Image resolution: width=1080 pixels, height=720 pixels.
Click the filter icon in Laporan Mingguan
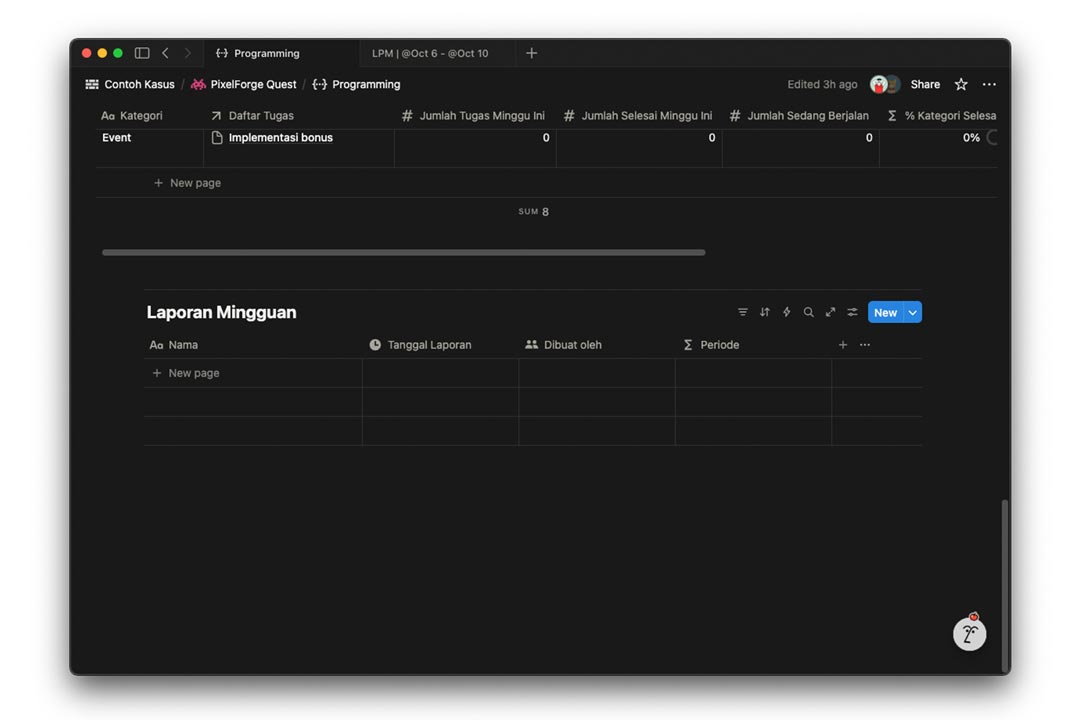tap(742, 312)
